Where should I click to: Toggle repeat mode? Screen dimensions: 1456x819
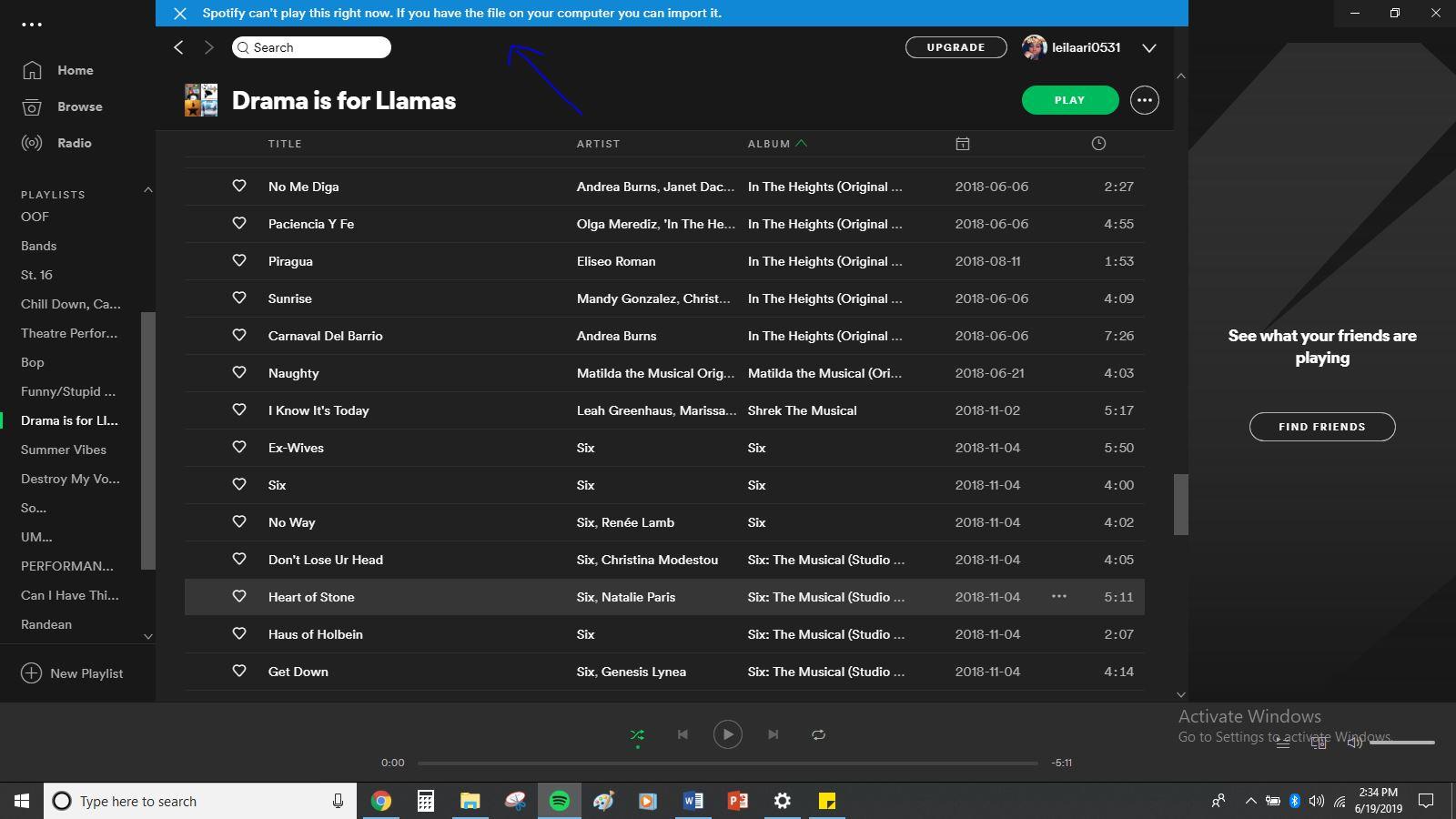[x=818, y=734]
